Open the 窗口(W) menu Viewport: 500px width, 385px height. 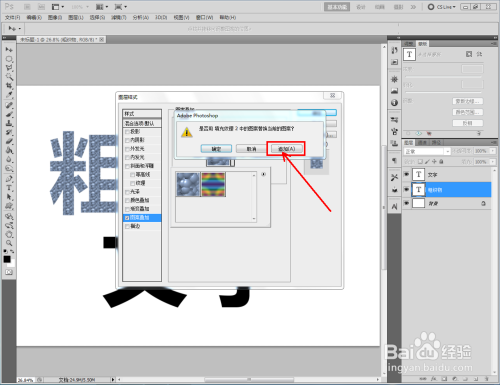(x=204, y=17)
